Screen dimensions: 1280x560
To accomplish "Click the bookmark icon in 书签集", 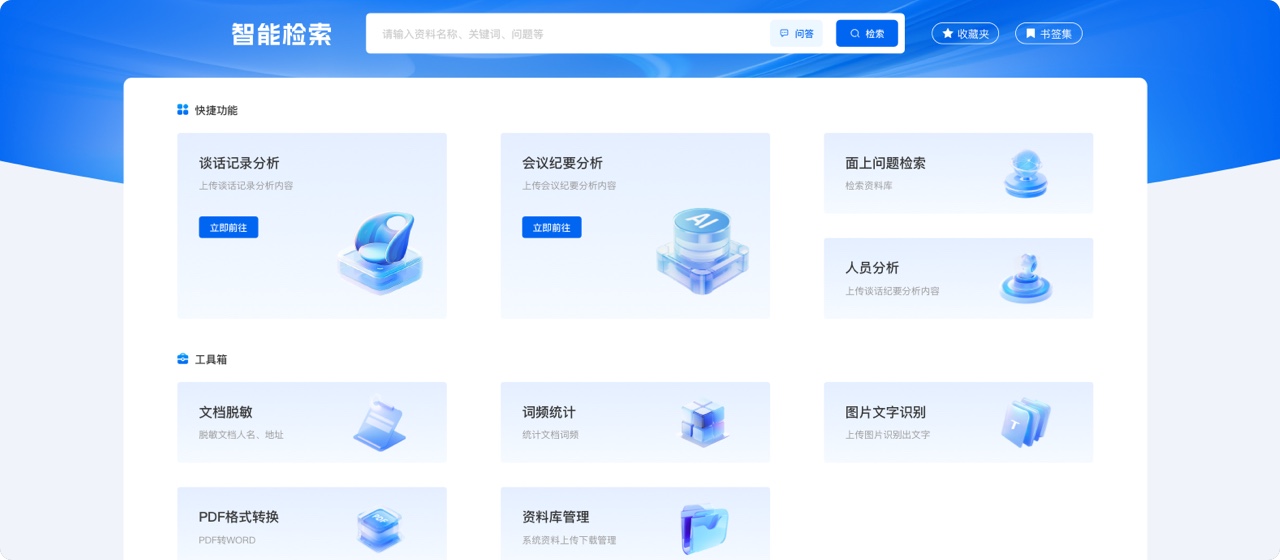I will click(1030, 34).
